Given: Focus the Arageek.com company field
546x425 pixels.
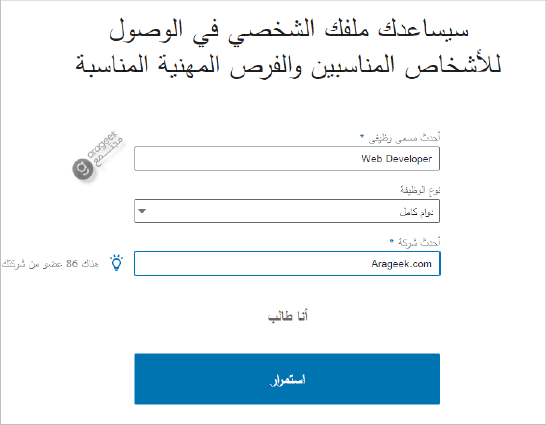Looking at the screenshot, I should click(x=287, y=263).
